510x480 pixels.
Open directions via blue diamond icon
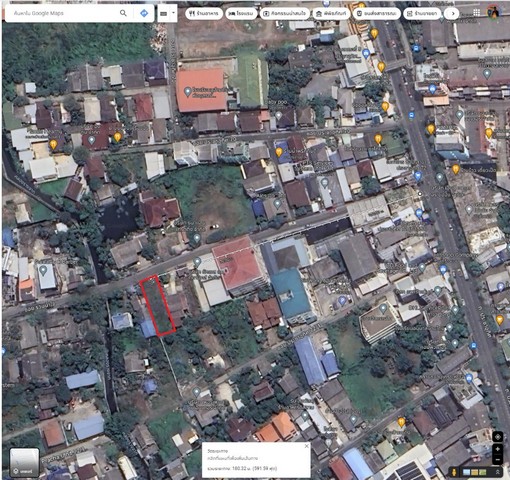144,13
